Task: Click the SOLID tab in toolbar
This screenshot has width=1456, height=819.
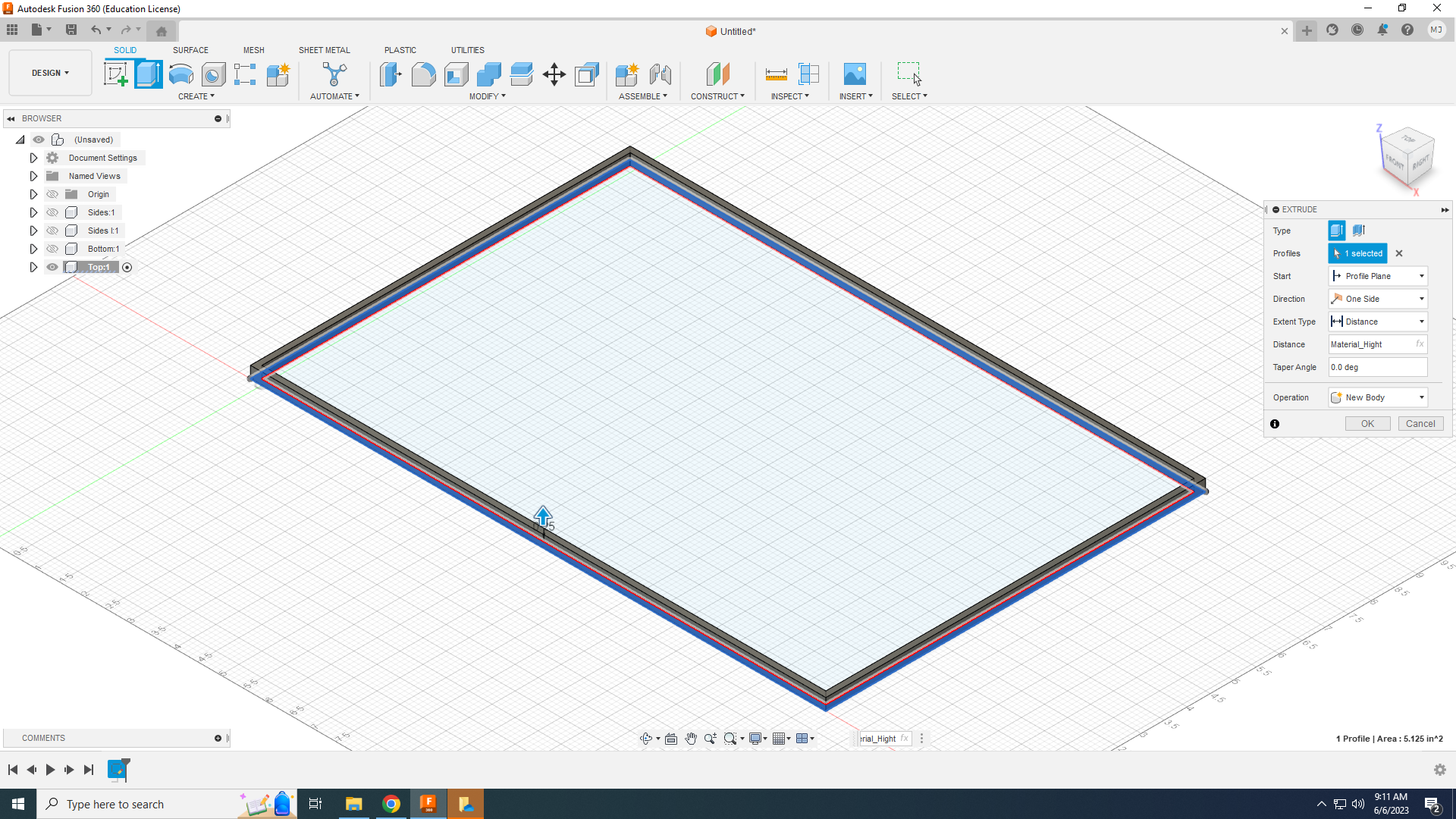Action: pyautogui.click(x=125, y=50)
